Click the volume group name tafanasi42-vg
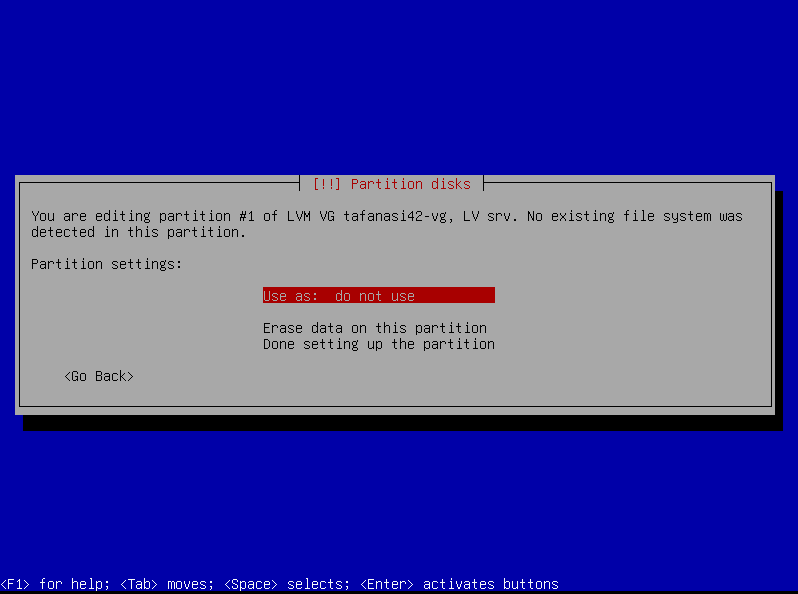Screen dimensions: 798x594 [x=394, y=216]
